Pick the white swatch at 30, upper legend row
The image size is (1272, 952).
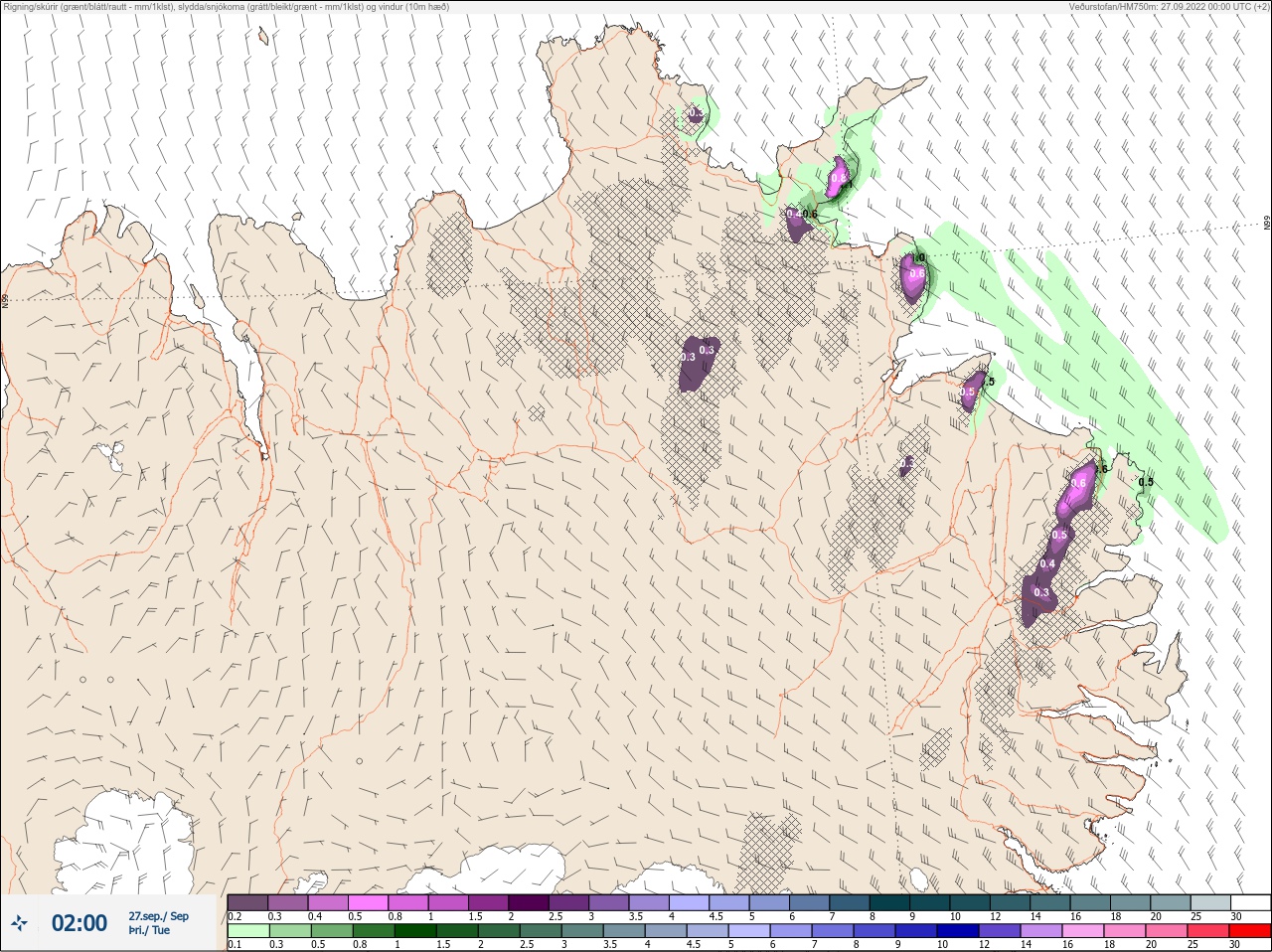coord(1251,902)
